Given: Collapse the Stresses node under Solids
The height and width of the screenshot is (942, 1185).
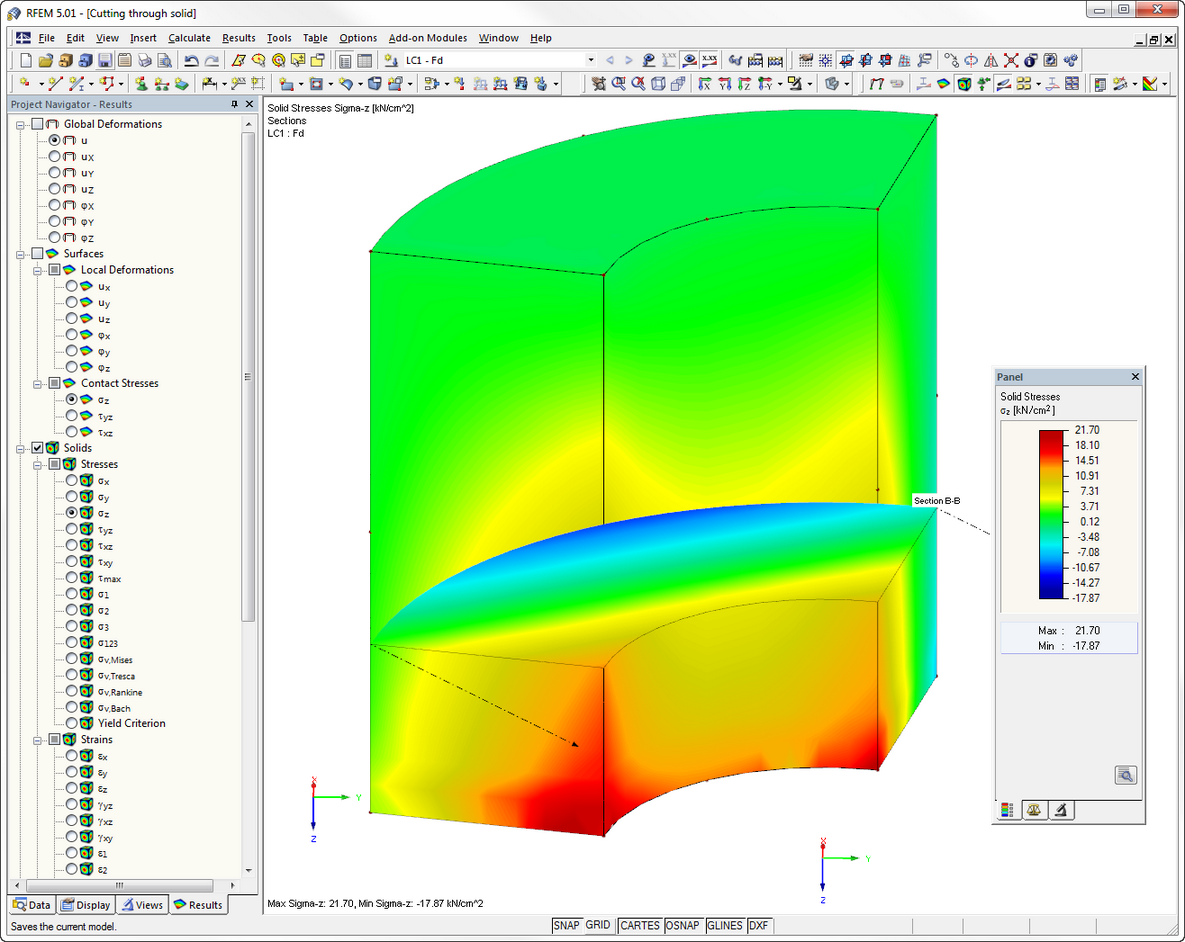Looking at the screenshot, I should point(37,464).
